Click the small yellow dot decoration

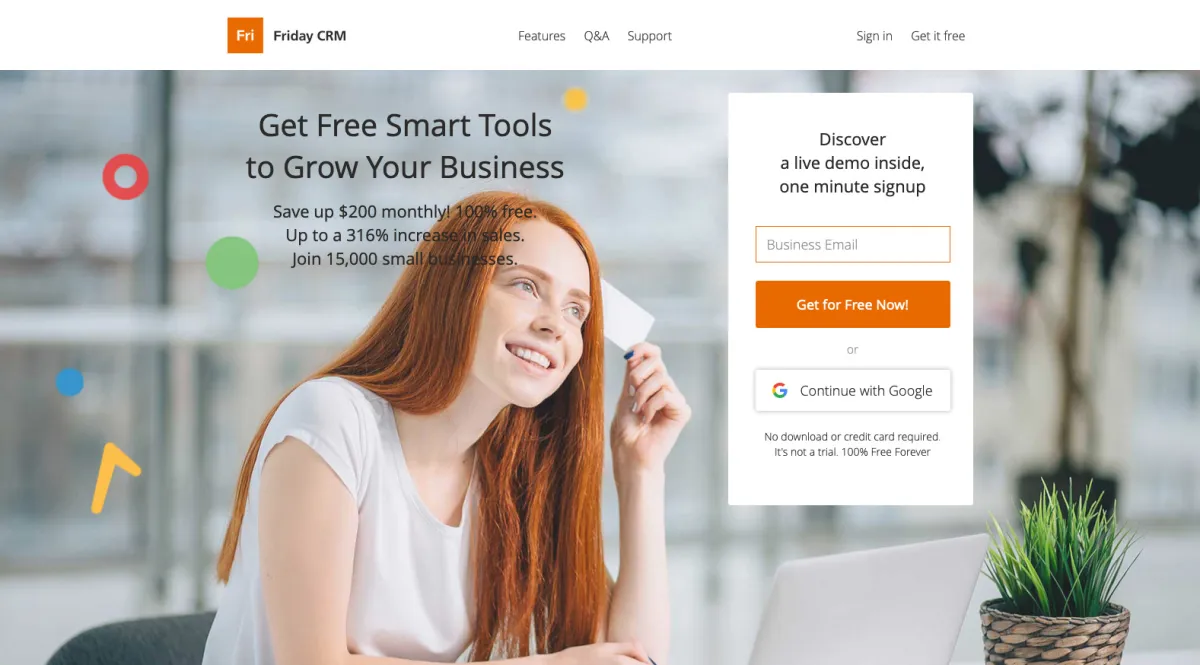tap(575, 99)
